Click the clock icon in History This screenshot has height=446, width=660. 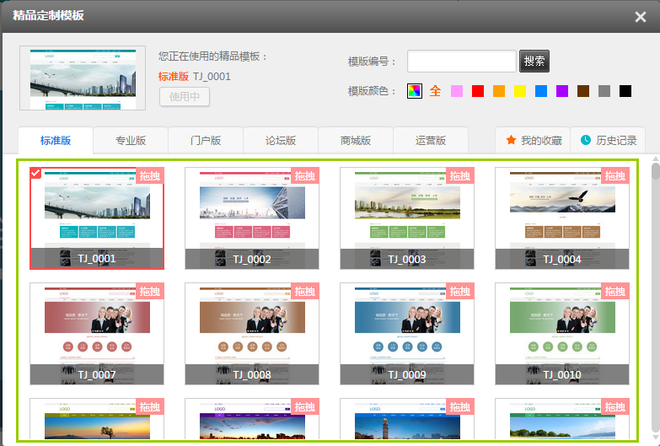pos(586,140)
